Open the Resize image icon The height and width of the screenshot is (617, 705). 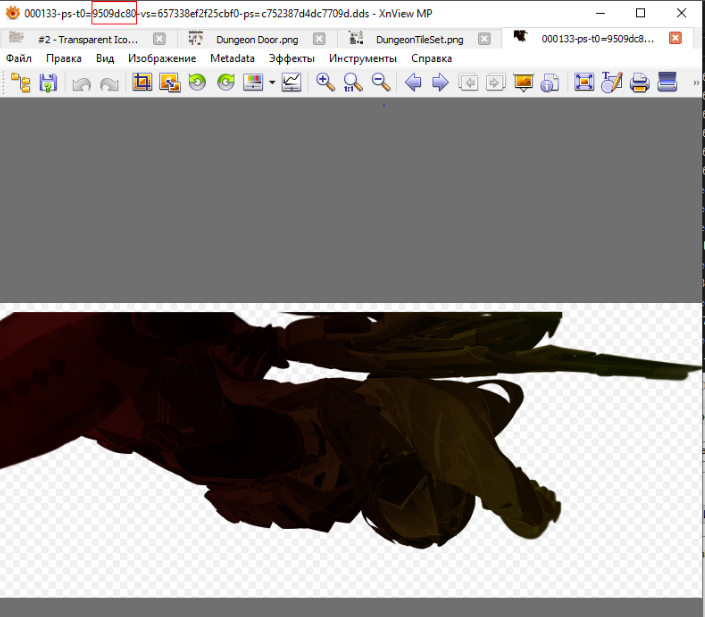[x=170, y=83]
